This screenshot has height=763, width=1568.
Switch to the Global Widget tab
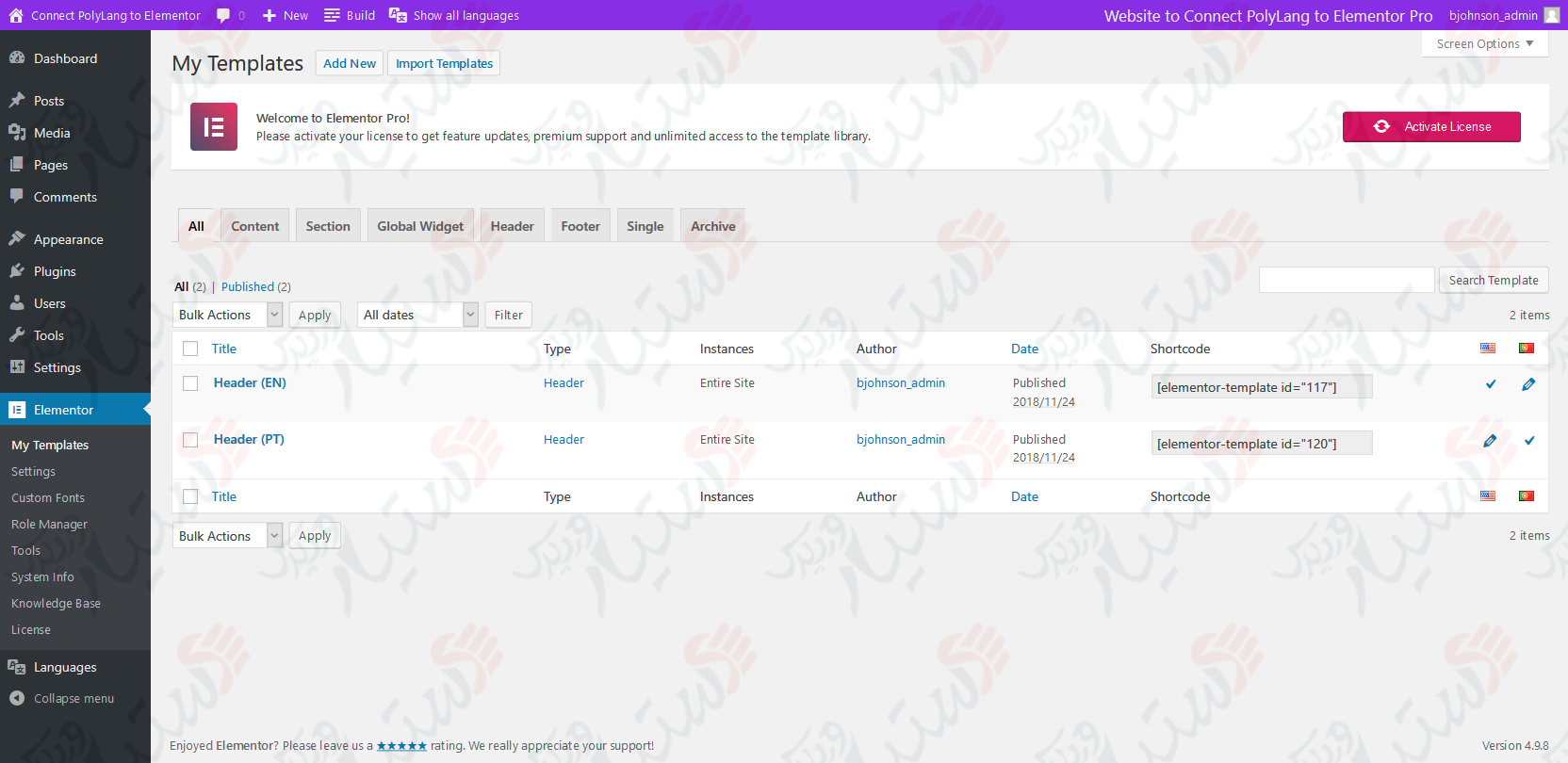tap(420, 226)
